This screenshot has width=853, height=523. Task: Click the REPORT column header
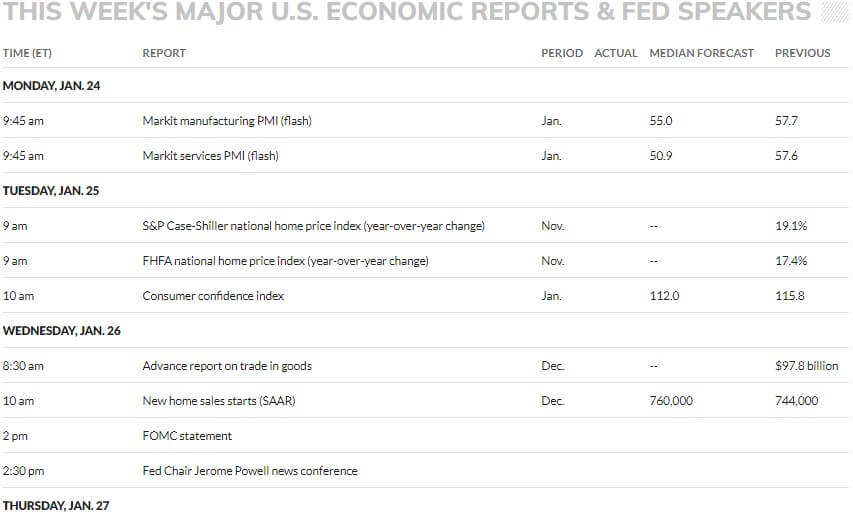click(164, 53)
